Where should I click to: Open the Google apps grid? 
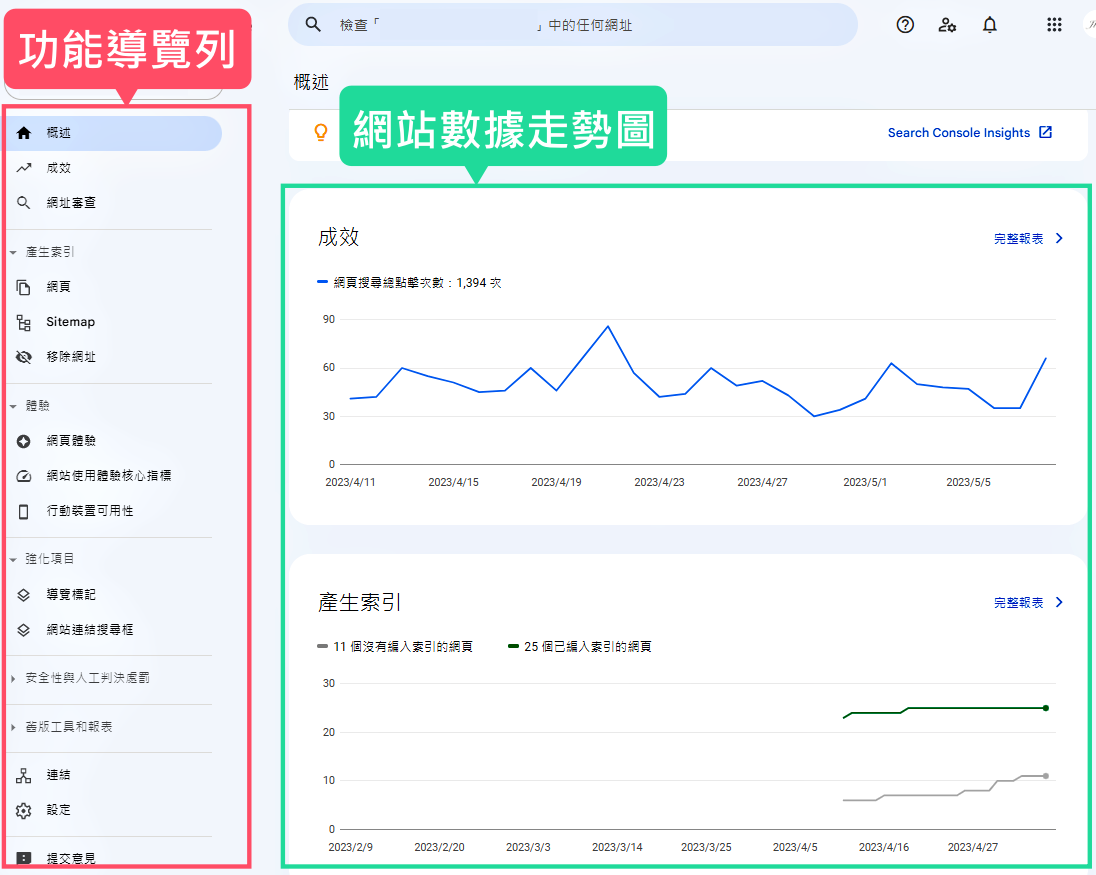coord(1054,25)
